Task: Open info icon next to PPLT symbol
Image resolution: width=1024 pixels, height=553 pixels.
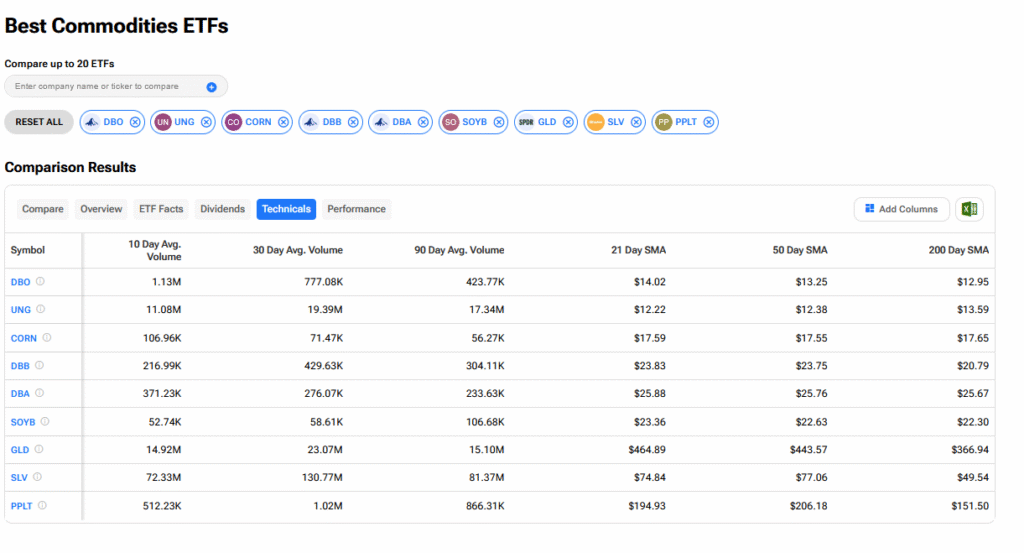Action: tap(42, 505)
